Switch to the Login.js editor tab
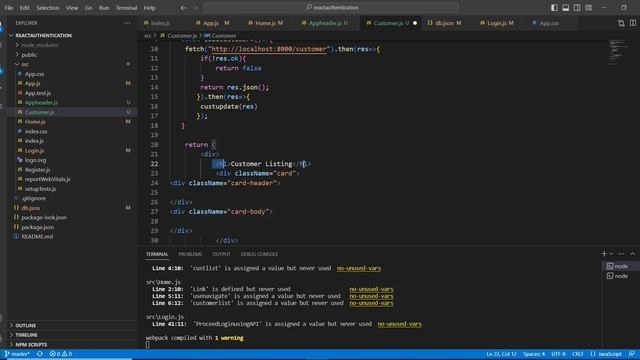The width and height of the screenshot is (640, 360). click(497, 23)
